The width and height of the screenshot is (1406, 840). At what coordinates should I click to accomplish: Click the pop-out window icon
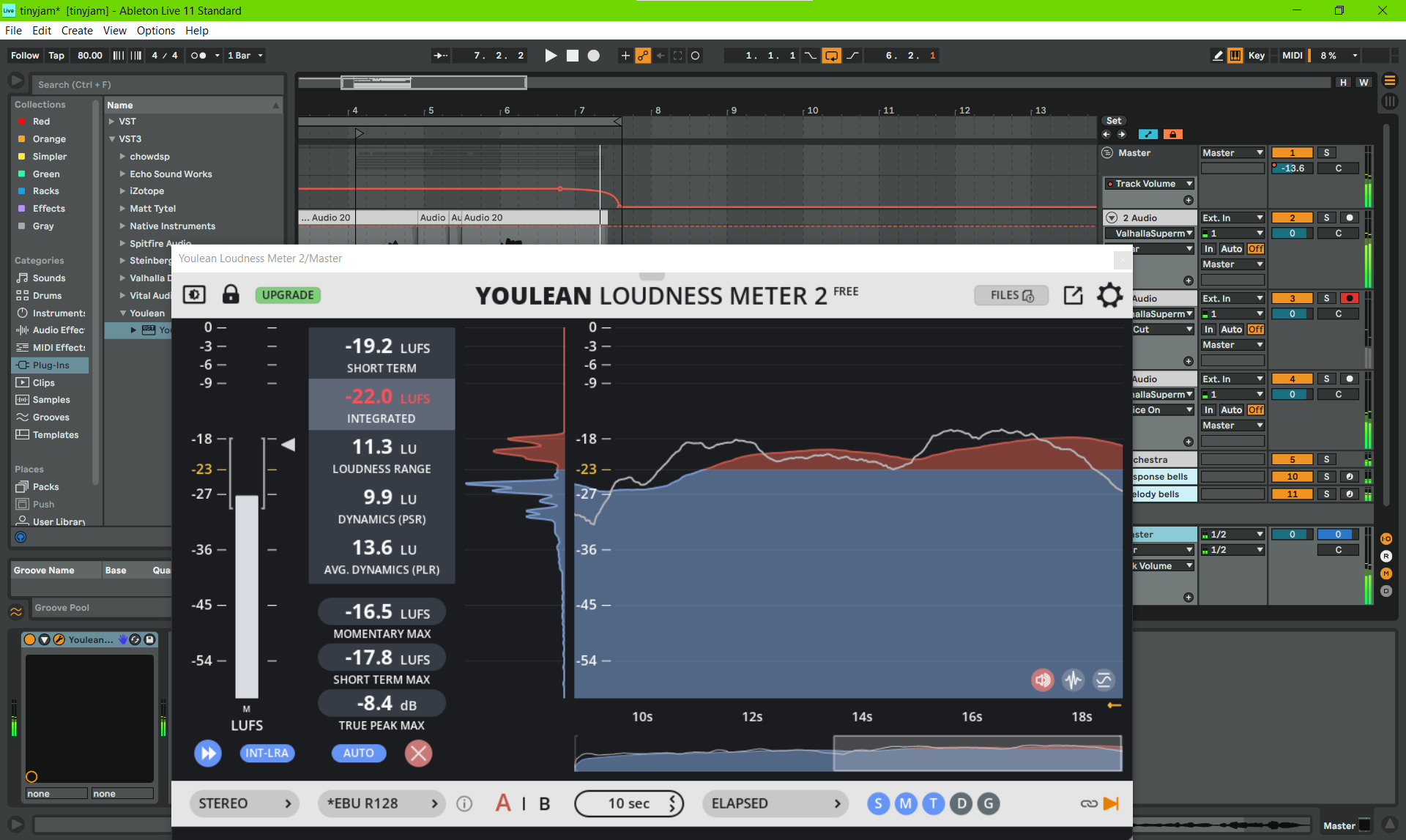point(1073,295)
